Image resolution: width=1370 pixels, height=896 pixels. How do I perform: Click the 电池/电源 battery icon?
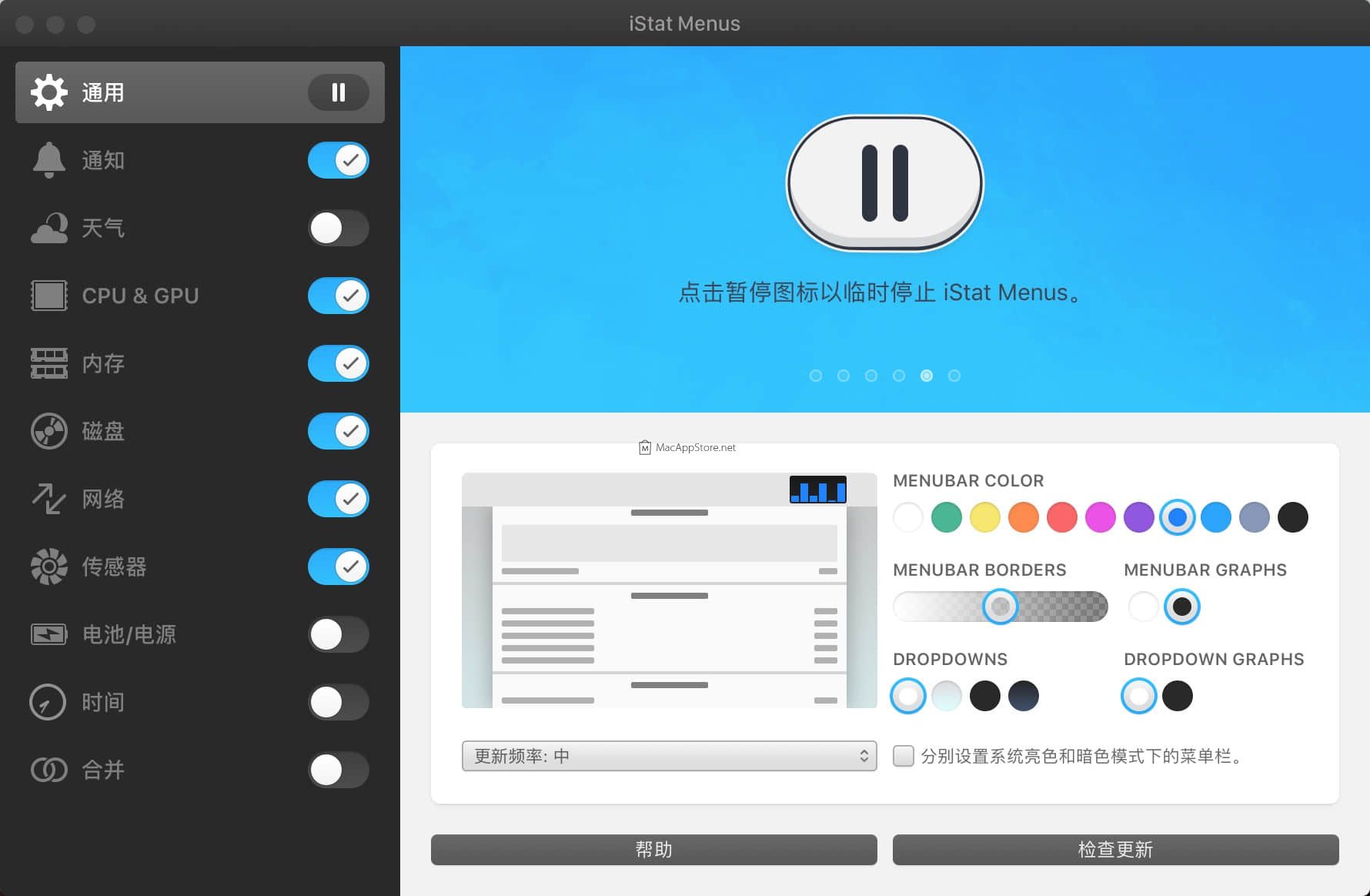[x=48, y=634]
